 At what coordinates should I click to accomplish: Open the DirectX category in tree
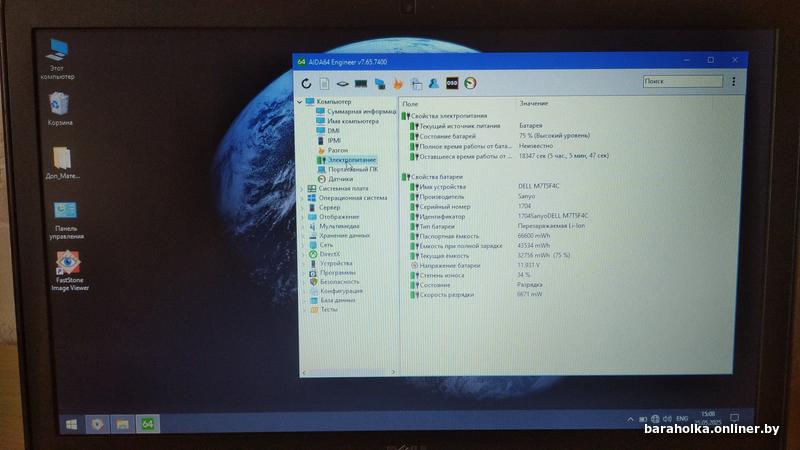pyautogui.click(x=330, y=254)
